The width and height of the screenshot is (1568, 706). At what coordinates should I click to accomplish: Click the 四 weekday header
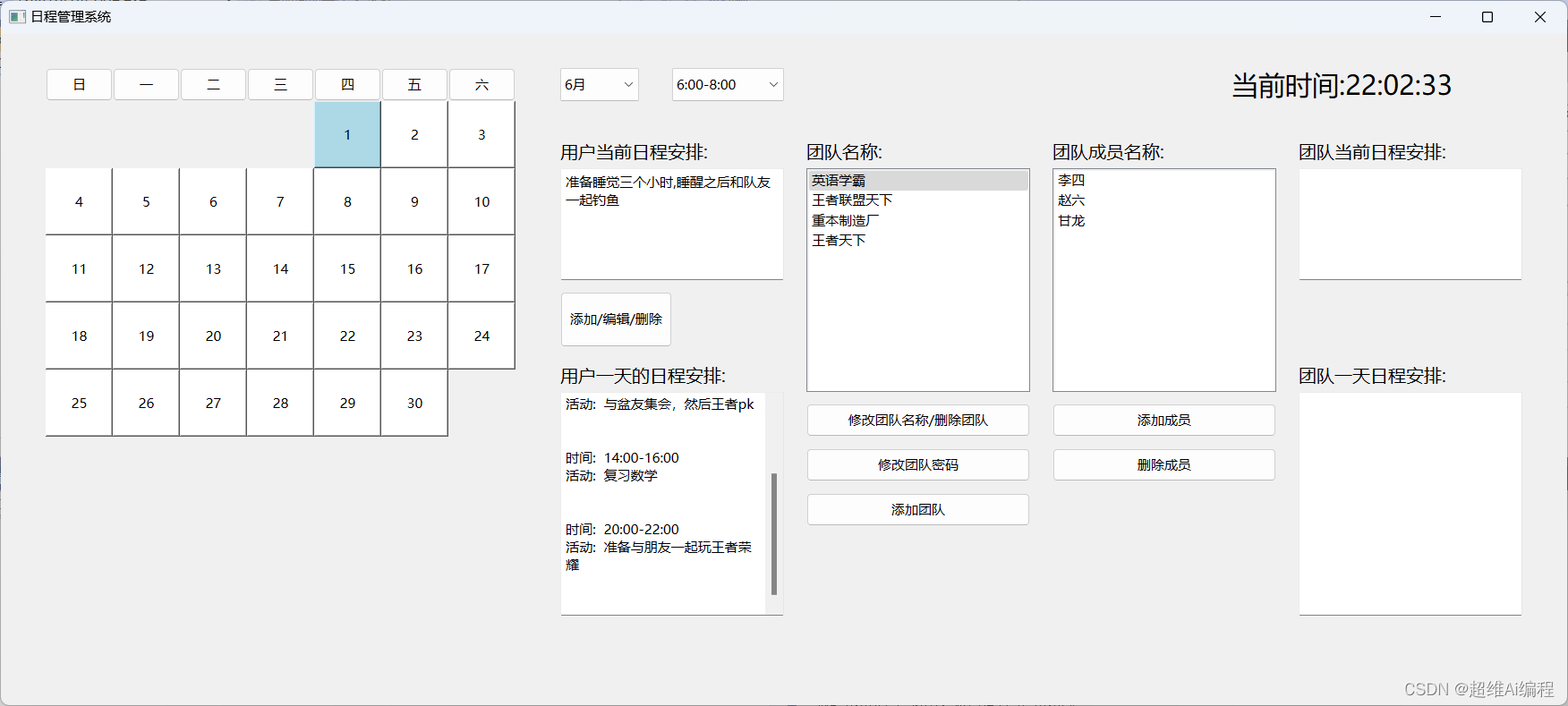pos(347,85)
